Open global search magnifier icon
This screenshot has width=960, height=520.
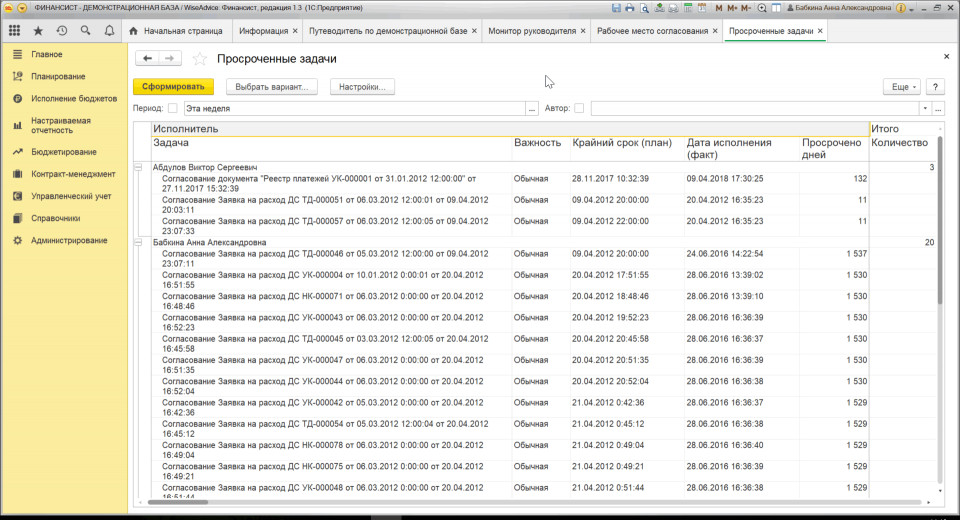[85, 31]
